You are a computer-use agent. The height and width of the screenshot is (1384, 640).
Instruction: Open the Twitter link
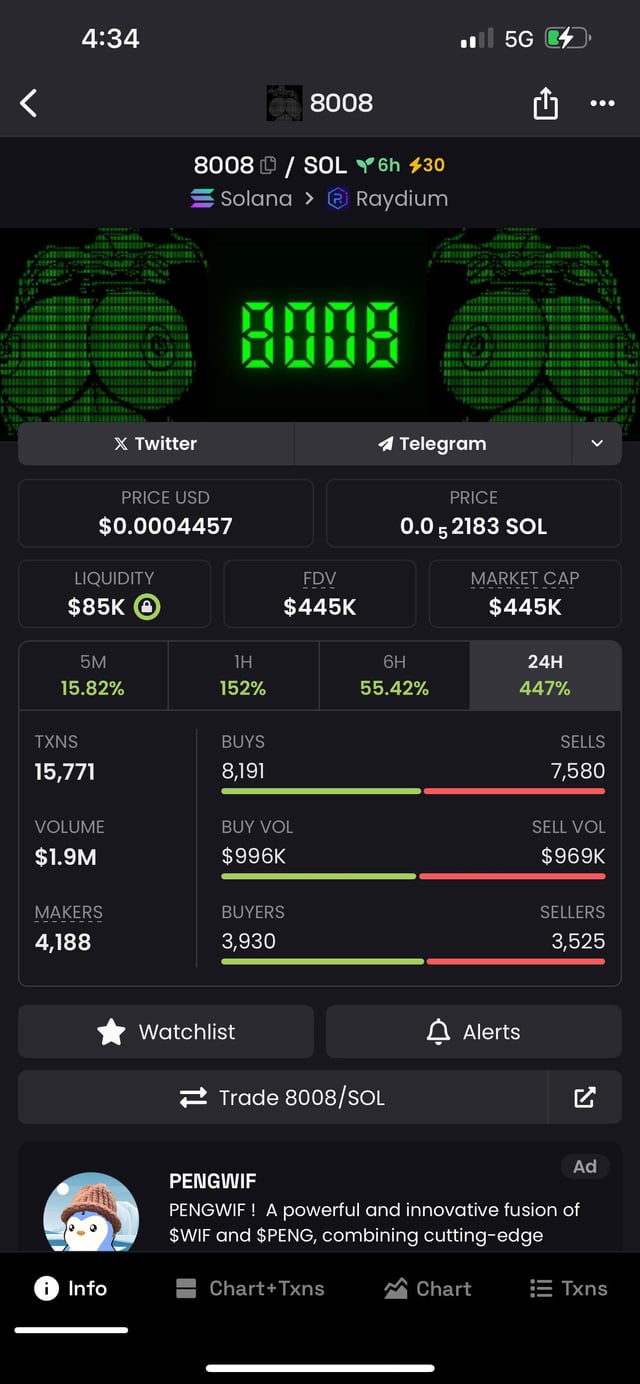pyautogui.click(x=156, y=444)
